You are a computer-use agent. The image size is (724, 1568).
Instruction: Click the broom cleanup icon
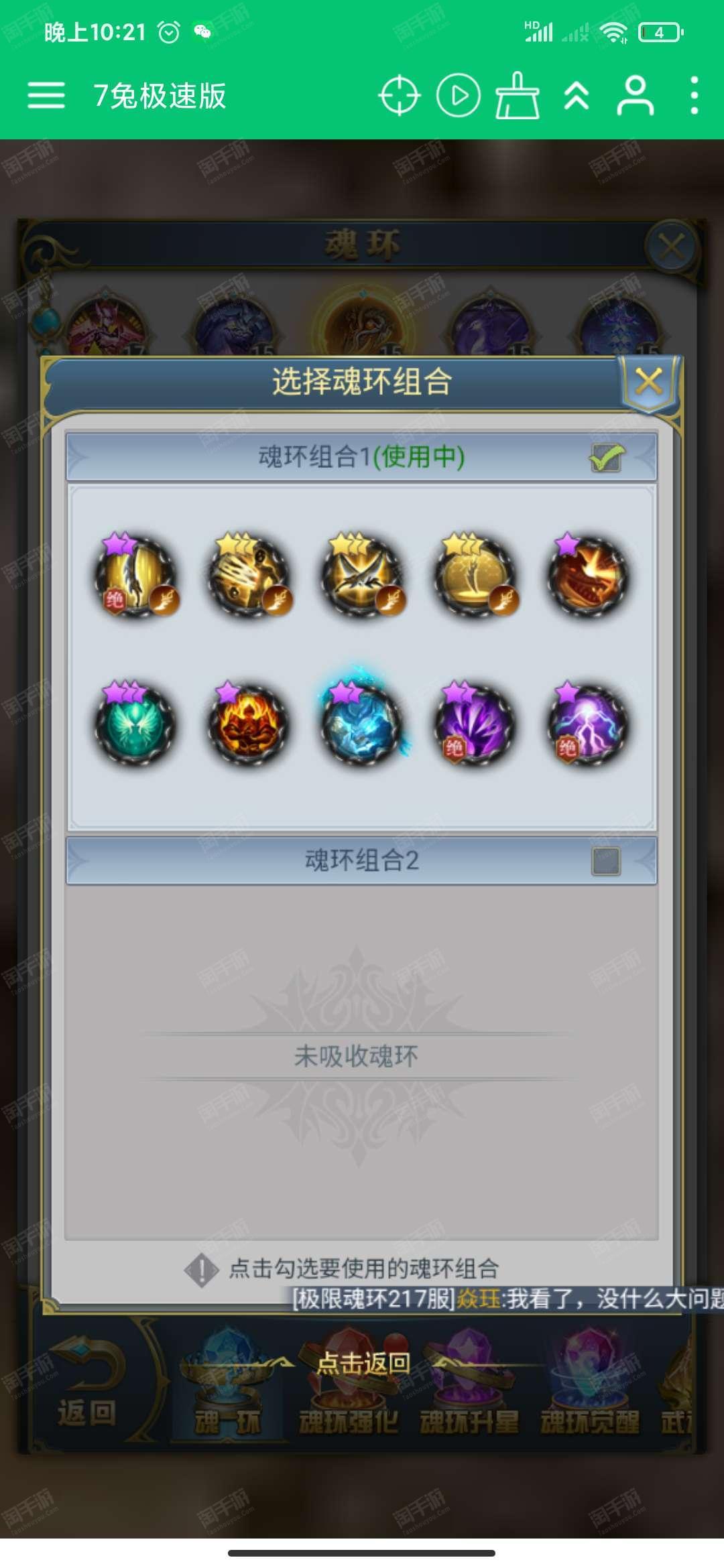pos(517,96)
